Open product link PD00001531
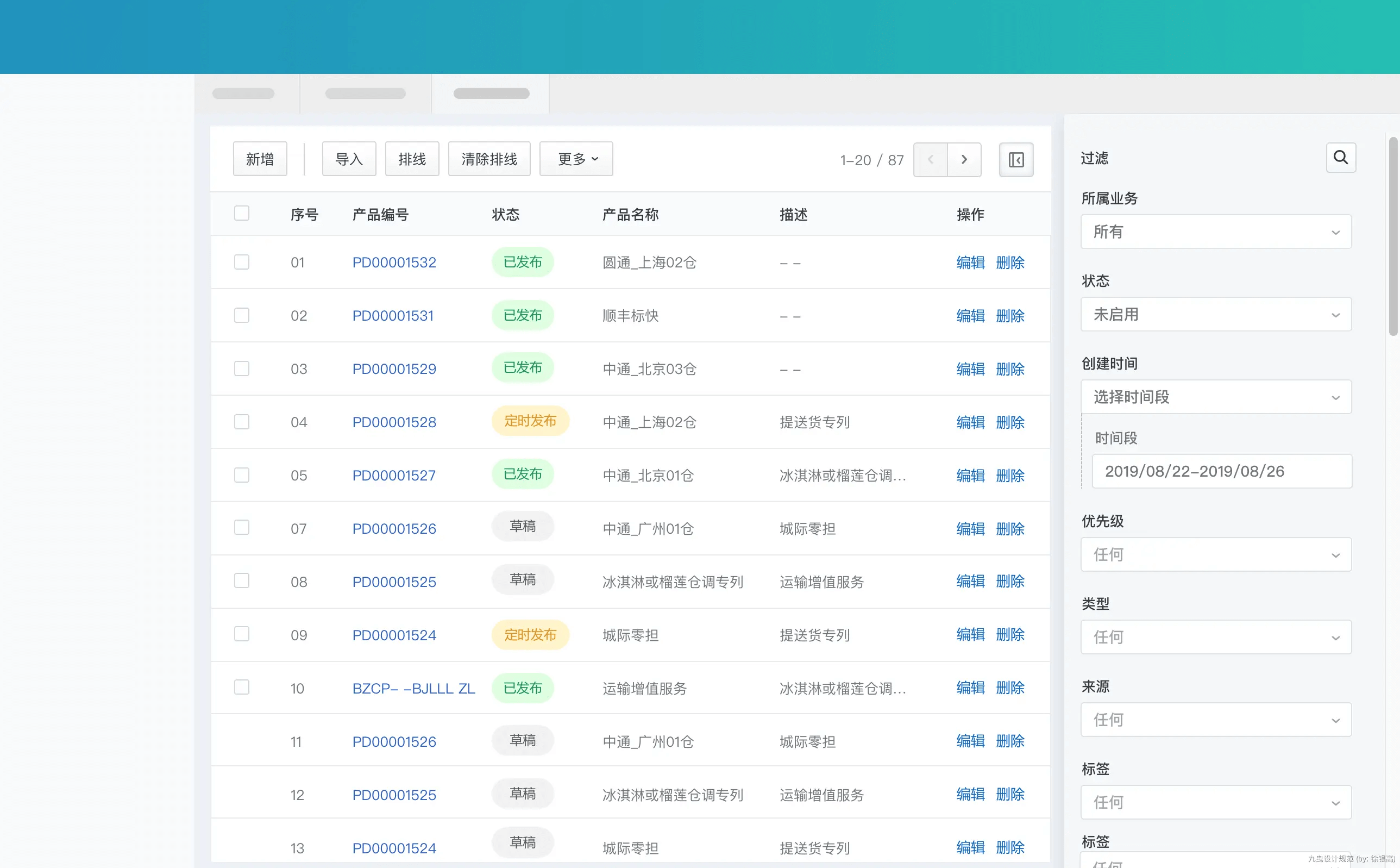The width and height of the screenshot is (1400, 868). tap(393, 316)
